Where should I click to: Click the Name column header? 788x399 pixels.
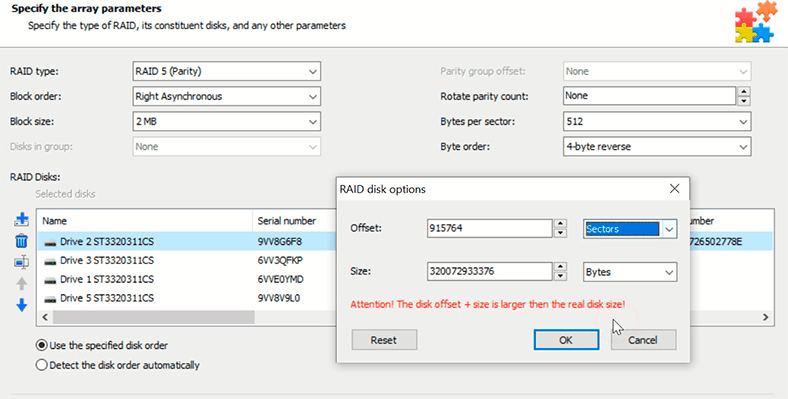pyautogui.click(x=145, y=221)
